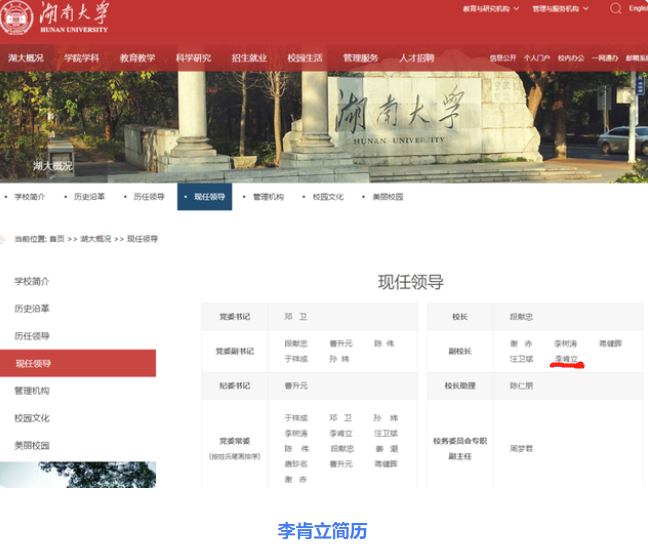
Task: Select the 管理机构 horizontal tab
Action: pos(268,197)
